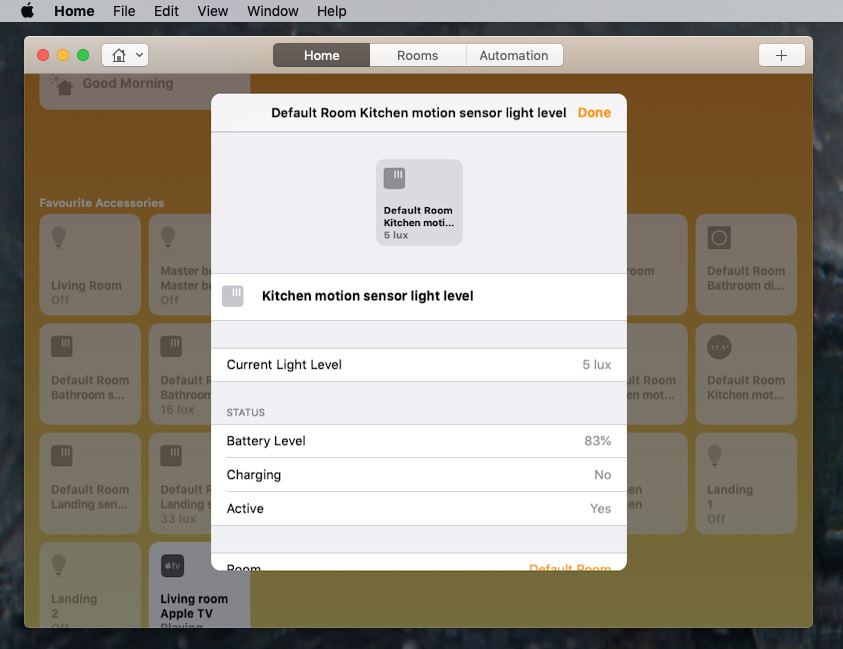Open the home selector dropdown in toolbar

pyautogui.click(x=125, y=55)
